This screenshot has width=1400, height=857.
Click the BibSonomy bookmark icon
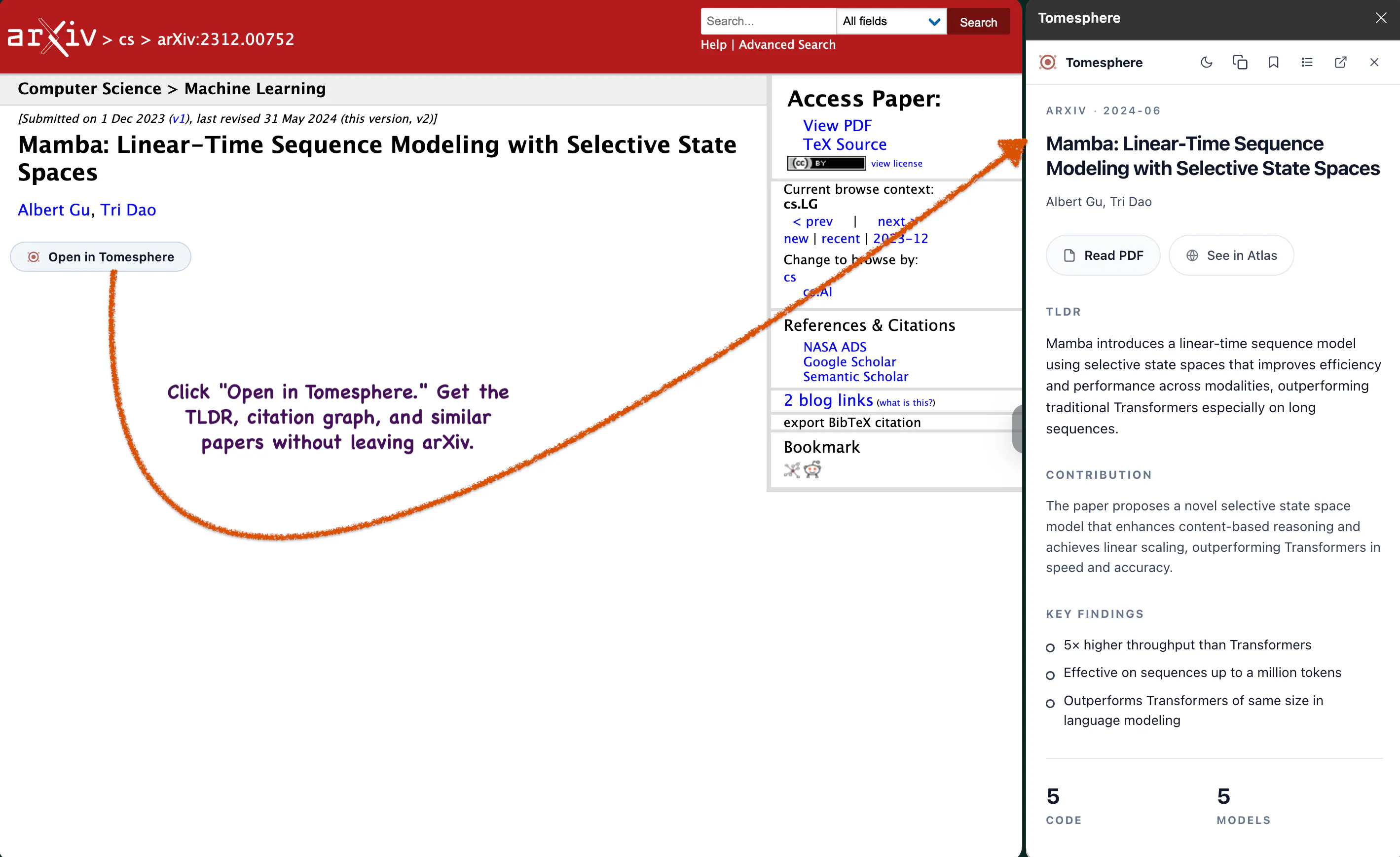[x=791, y=470]
